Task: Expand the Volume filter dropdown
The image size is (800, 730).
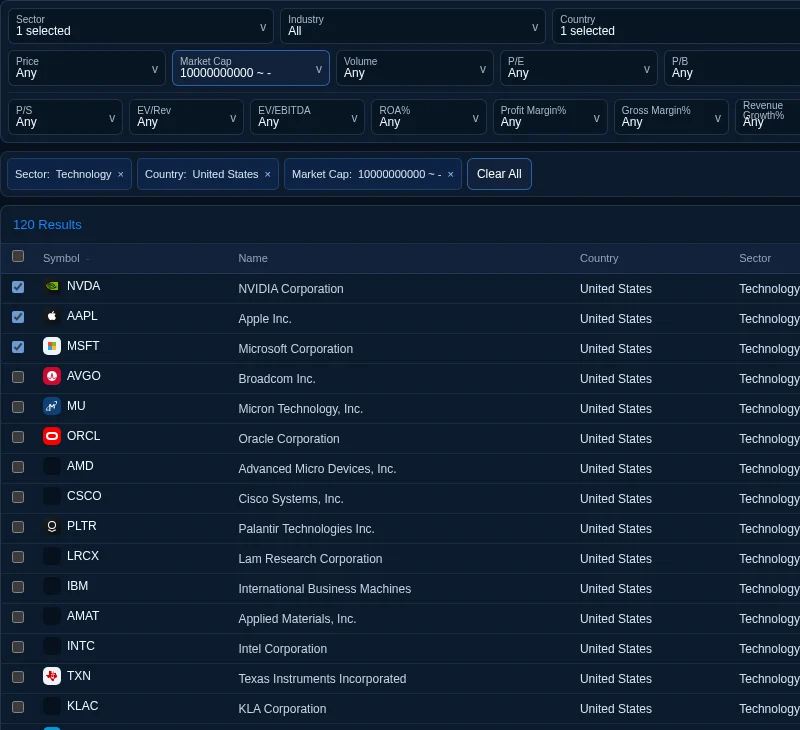Action: pos(415,68)
